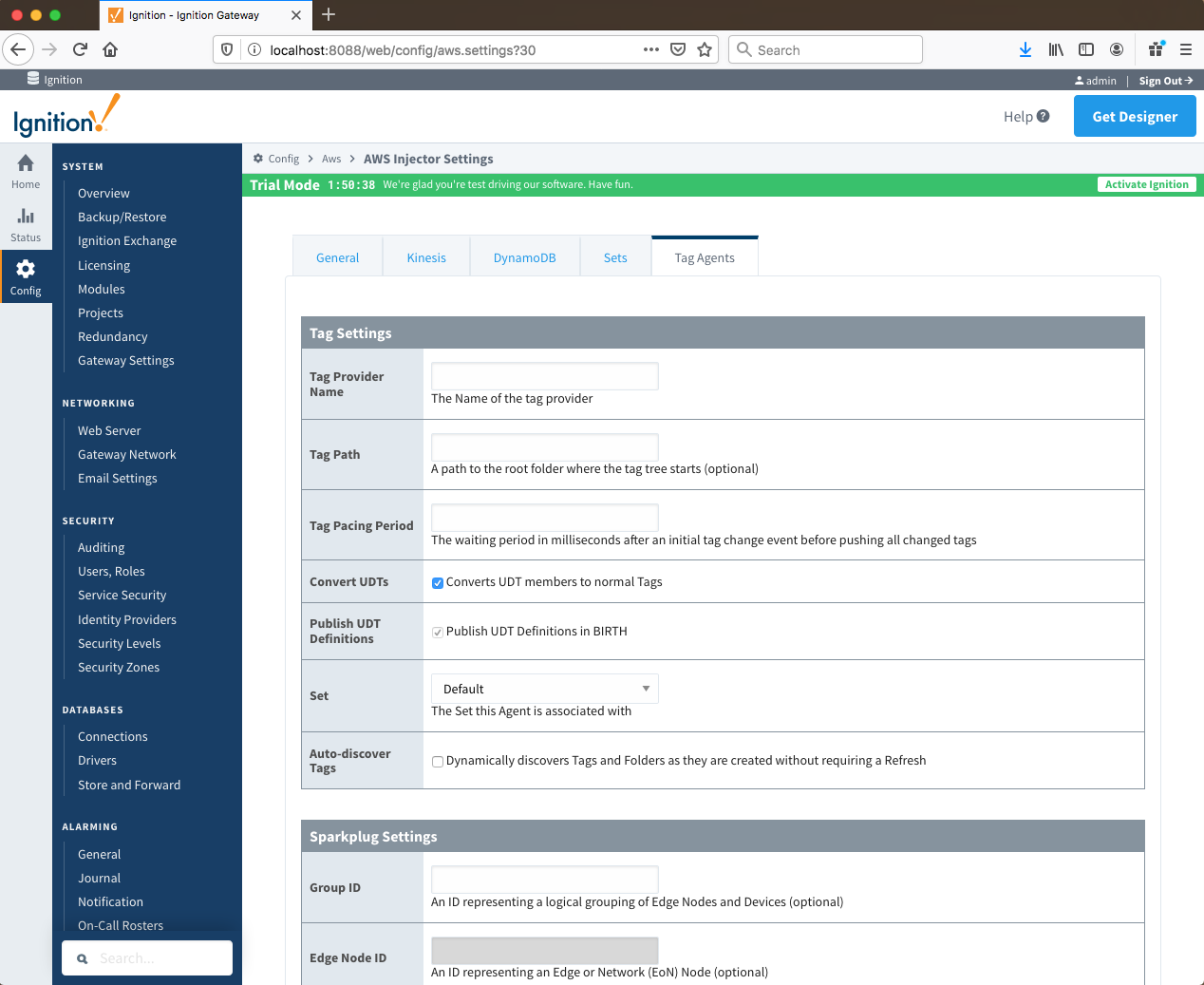Switch to the DynamoDB tab
1204x985 pixels.
tap(524, 257)
